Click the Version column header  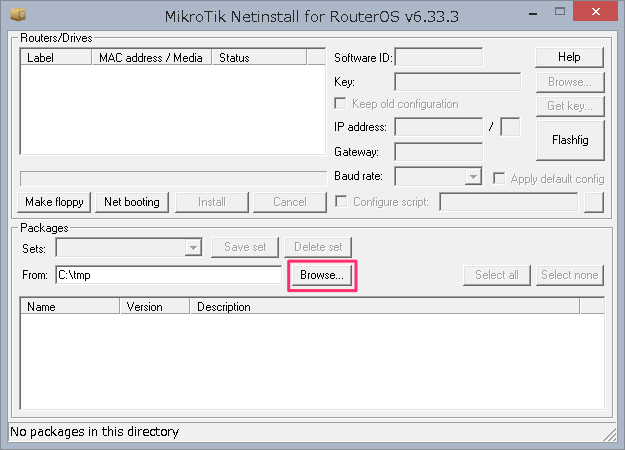[155, 307]
